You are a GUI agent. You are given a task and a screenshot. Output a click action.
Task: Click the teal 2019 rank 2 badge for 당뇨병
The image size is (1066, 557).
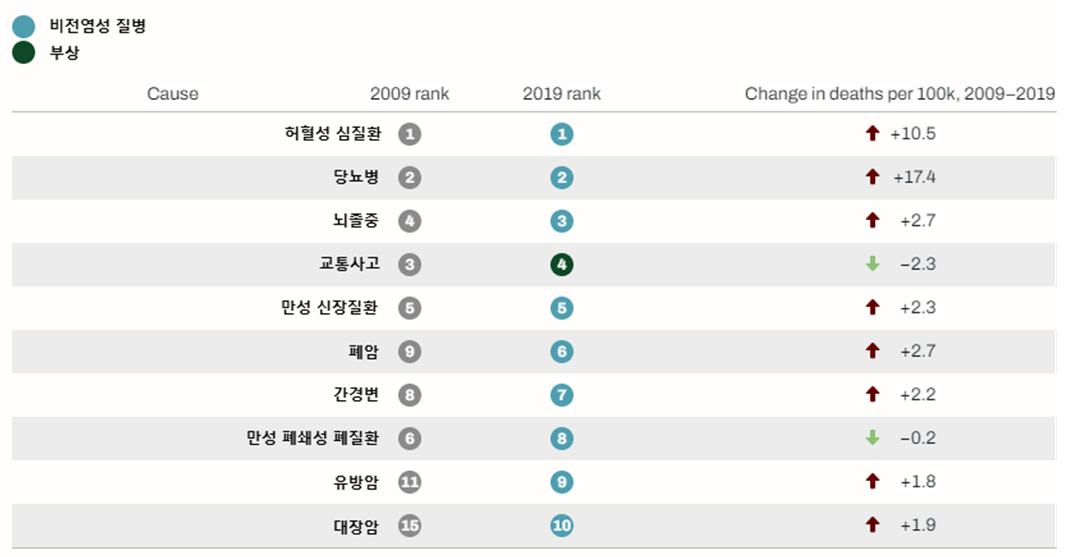click(x=562, y=178)
